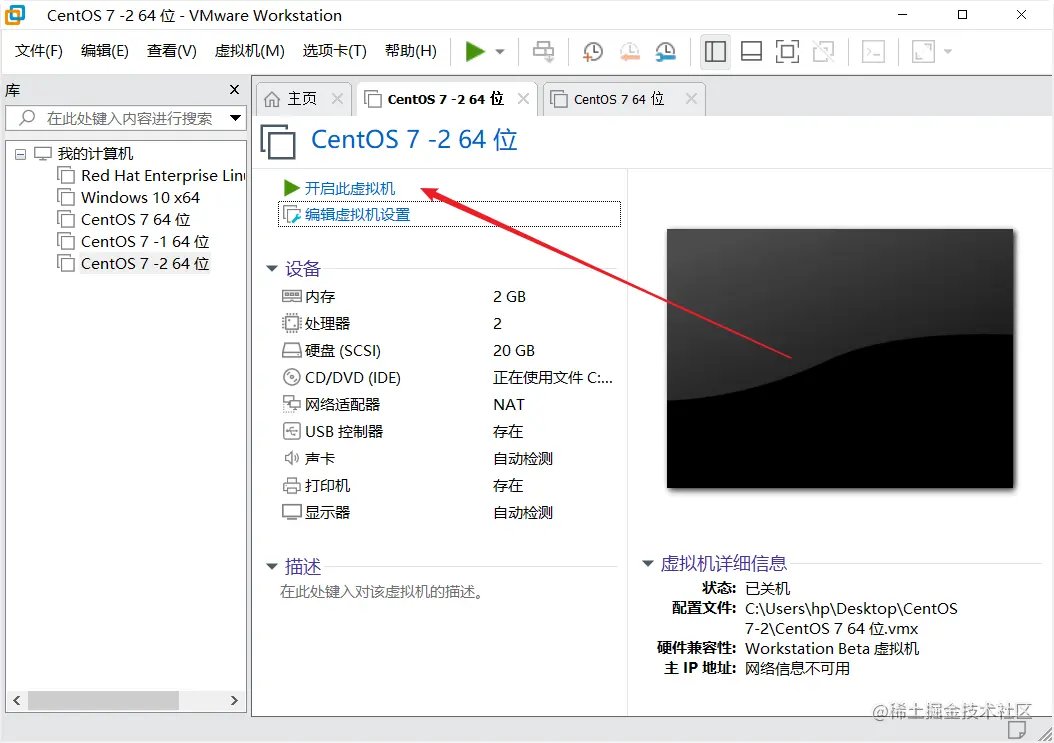Open the 帮助(H) menu

411,51
